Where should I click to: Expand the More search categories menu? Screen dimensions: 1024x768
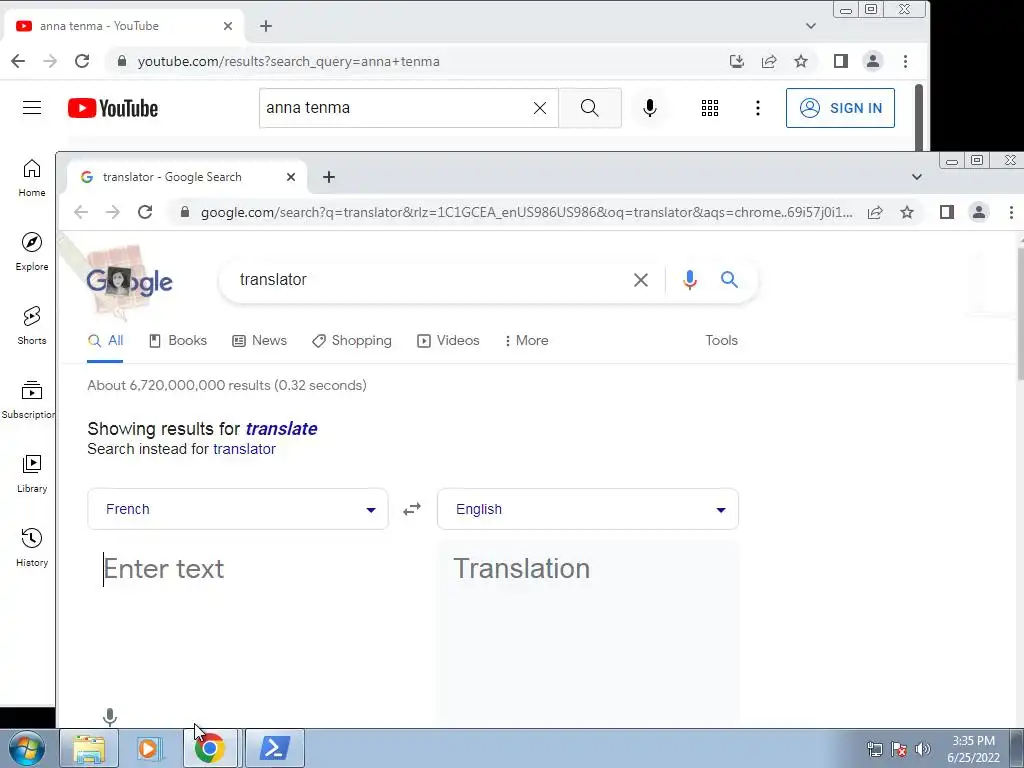point(526,341)
